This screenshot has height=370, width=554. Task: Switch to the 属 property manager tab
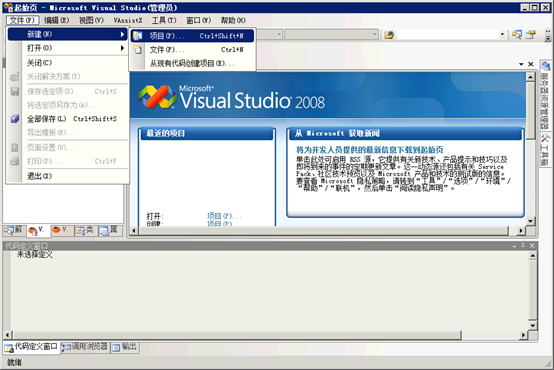coord(109,230)
